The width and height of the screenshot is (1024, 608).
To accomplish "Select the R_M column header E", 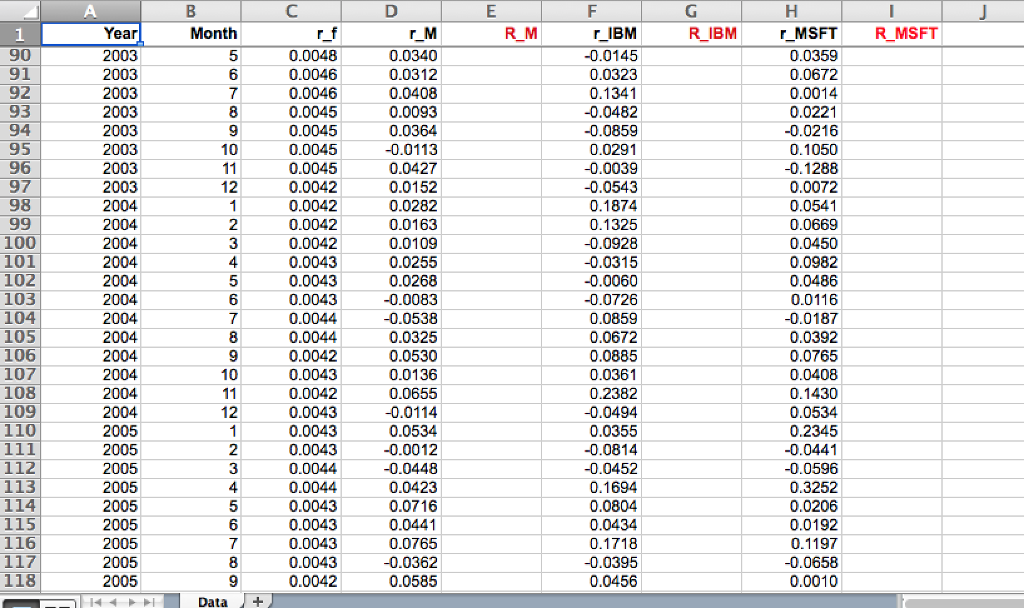I will 491,12.
